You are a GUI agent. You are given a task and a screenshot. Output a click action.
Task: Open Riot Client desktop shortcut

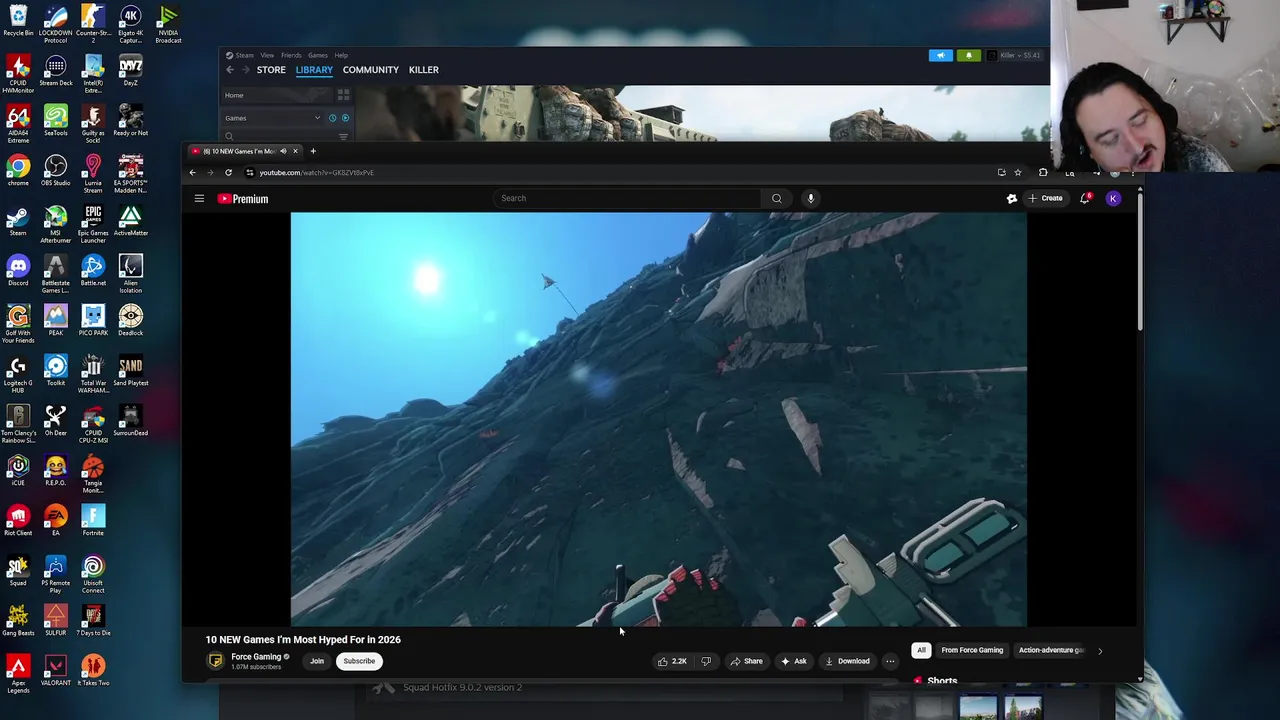18,520
